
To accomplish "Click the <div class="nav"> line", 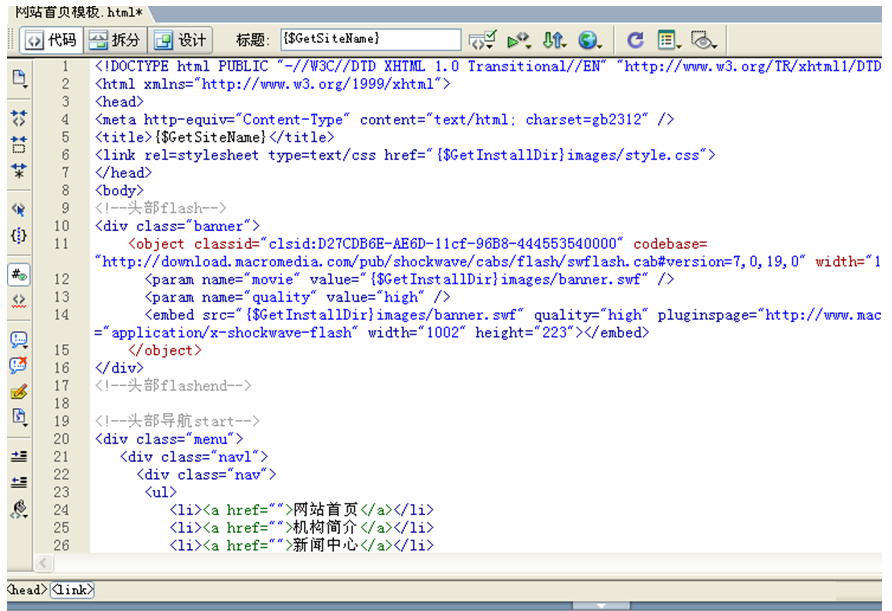I will [206, 474].
